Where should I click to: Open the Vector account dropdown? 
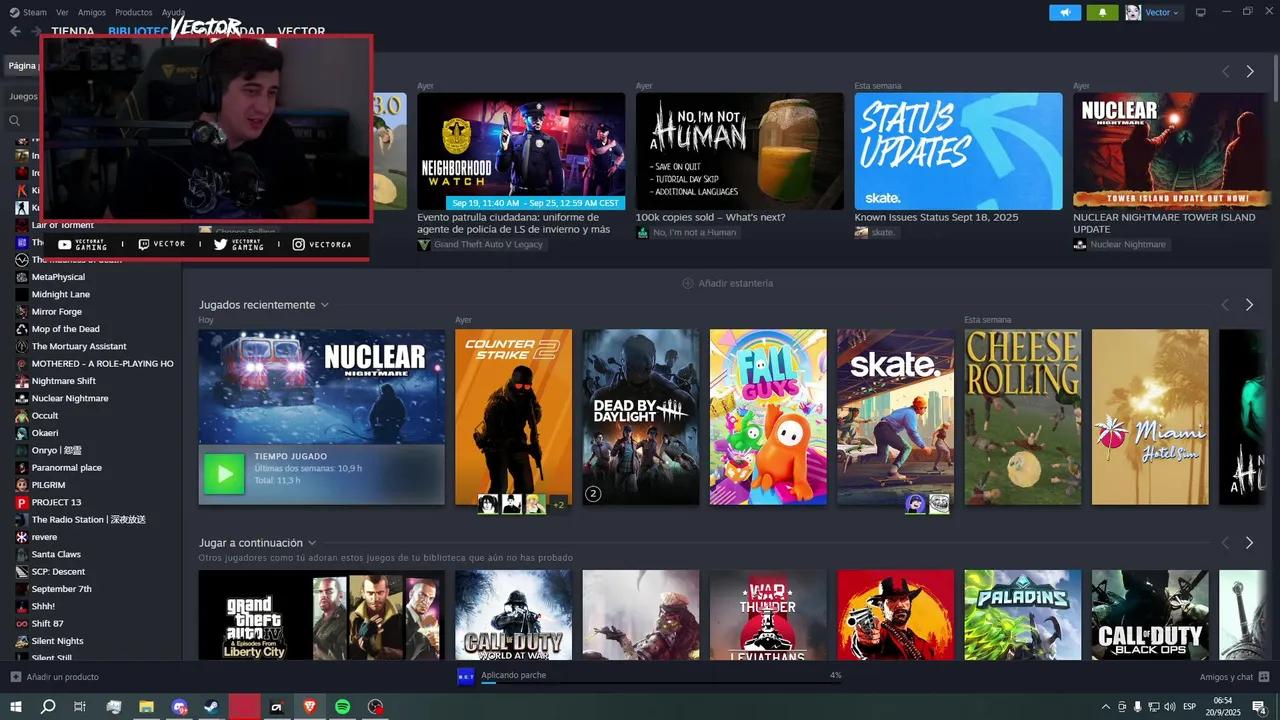(1154, 12)
